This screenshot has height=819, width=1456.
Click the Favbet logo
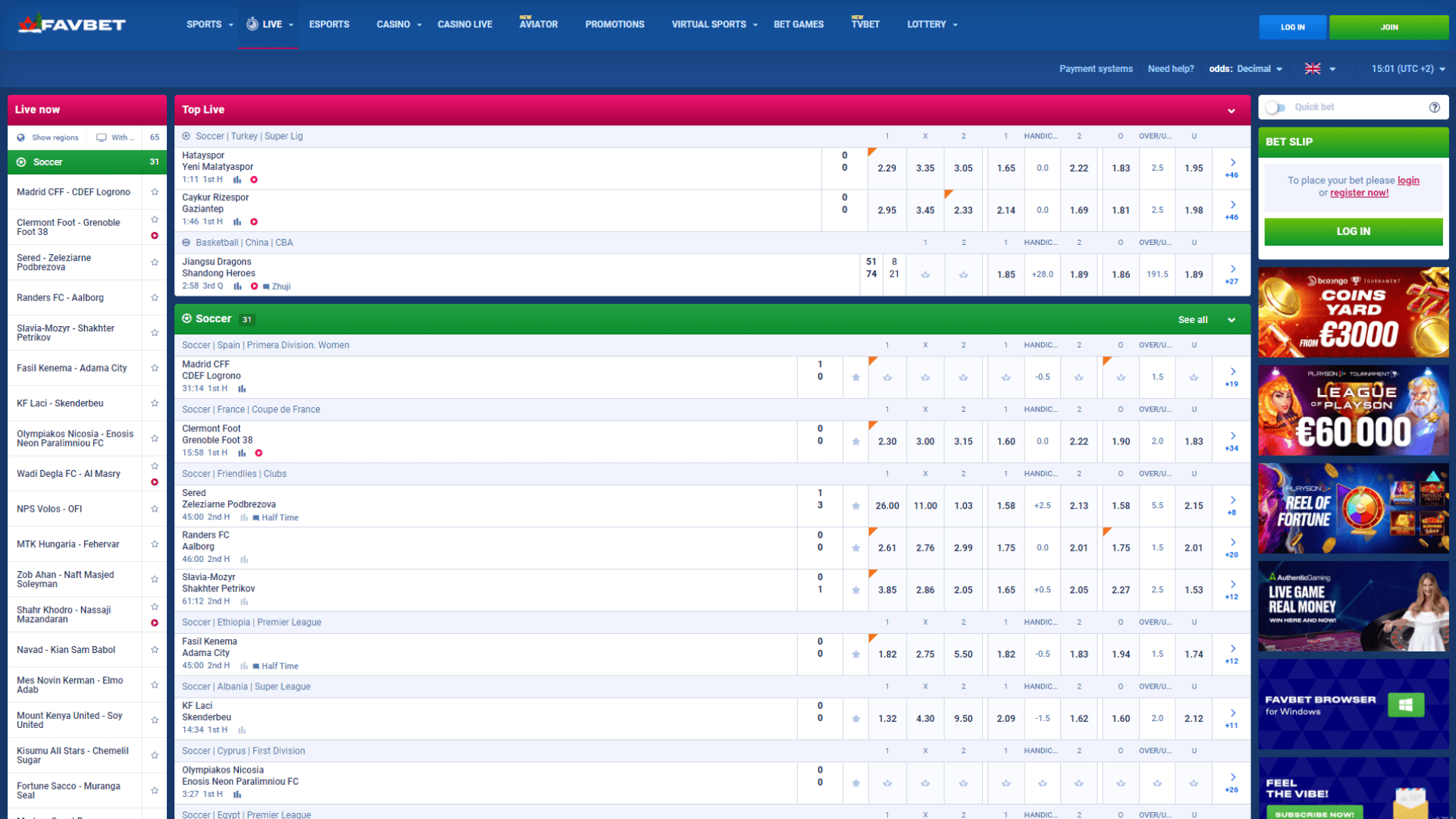(x=72, y=24)
